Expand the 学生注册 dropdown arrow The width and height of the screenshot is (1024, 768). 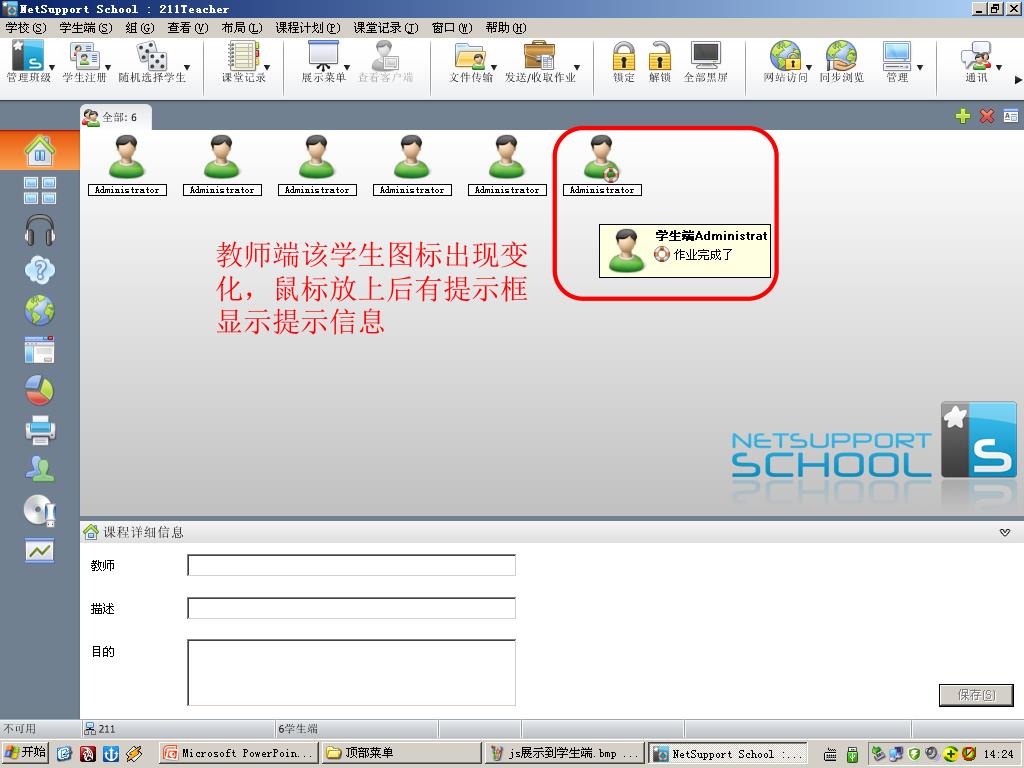click(x=108, y=67)
